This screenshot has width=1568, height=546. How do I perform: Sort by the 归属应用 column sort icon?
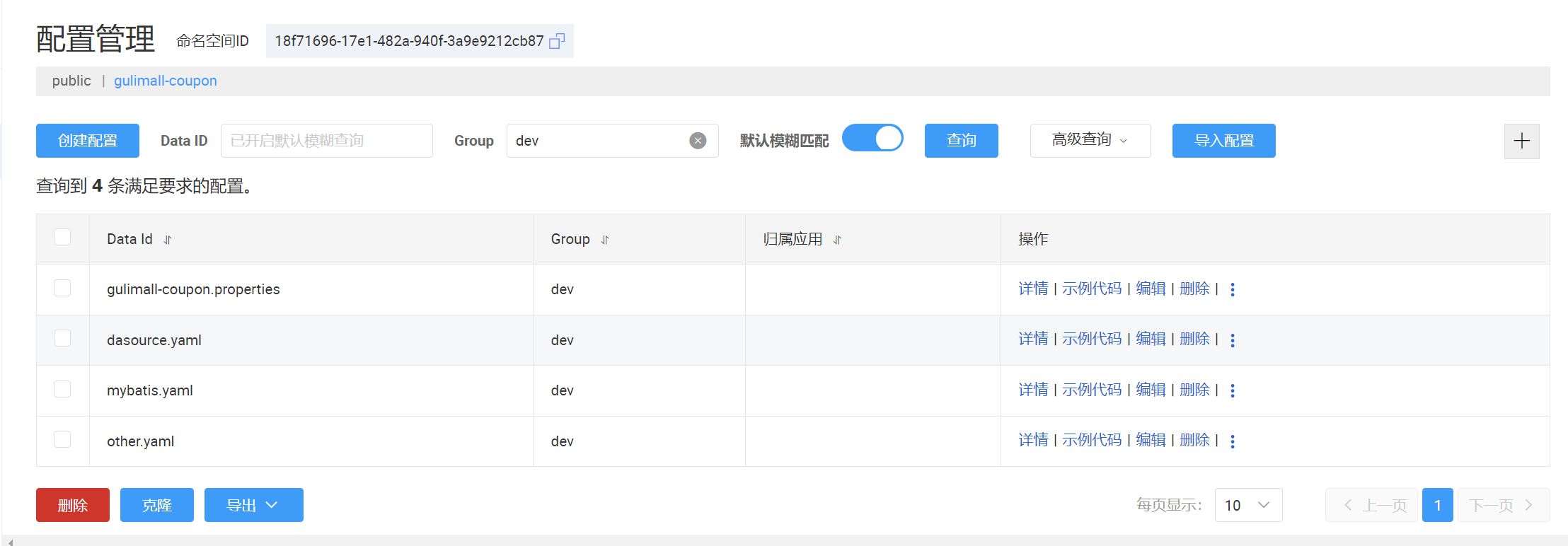pyautogui.click(x=837, y=240)
